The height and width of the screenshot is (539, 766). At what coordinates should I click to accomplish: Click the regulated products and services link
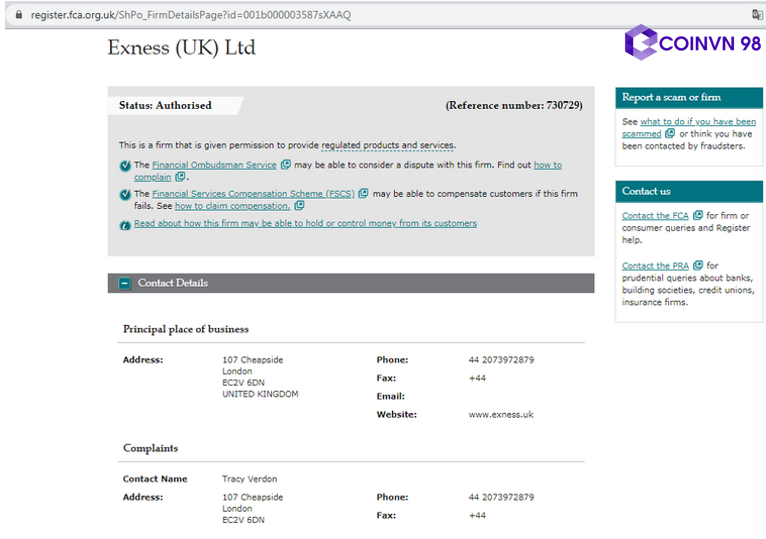coord(387,145)
